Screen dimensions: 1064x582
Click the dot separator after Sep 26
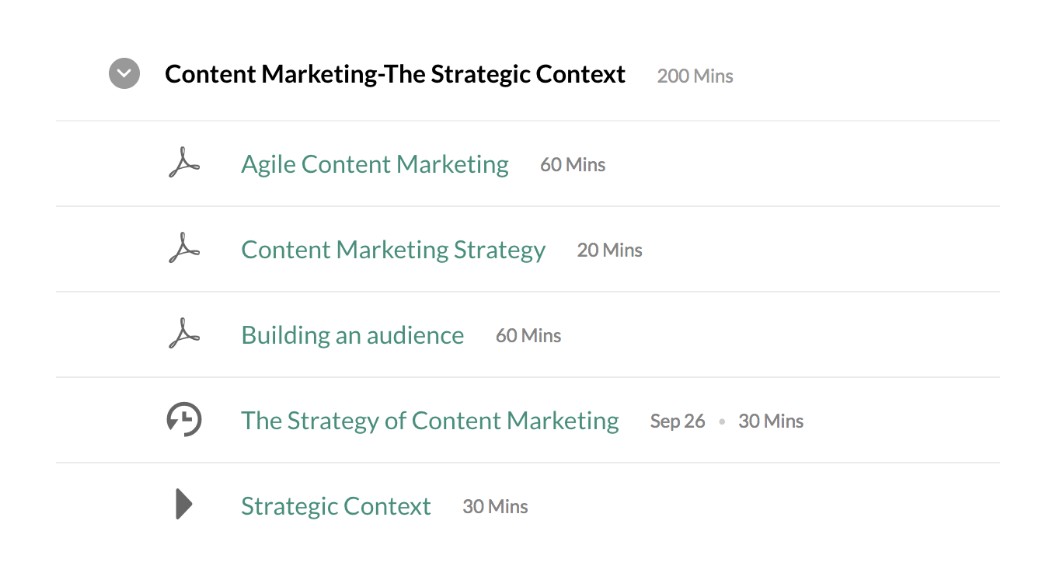(722, 422)
